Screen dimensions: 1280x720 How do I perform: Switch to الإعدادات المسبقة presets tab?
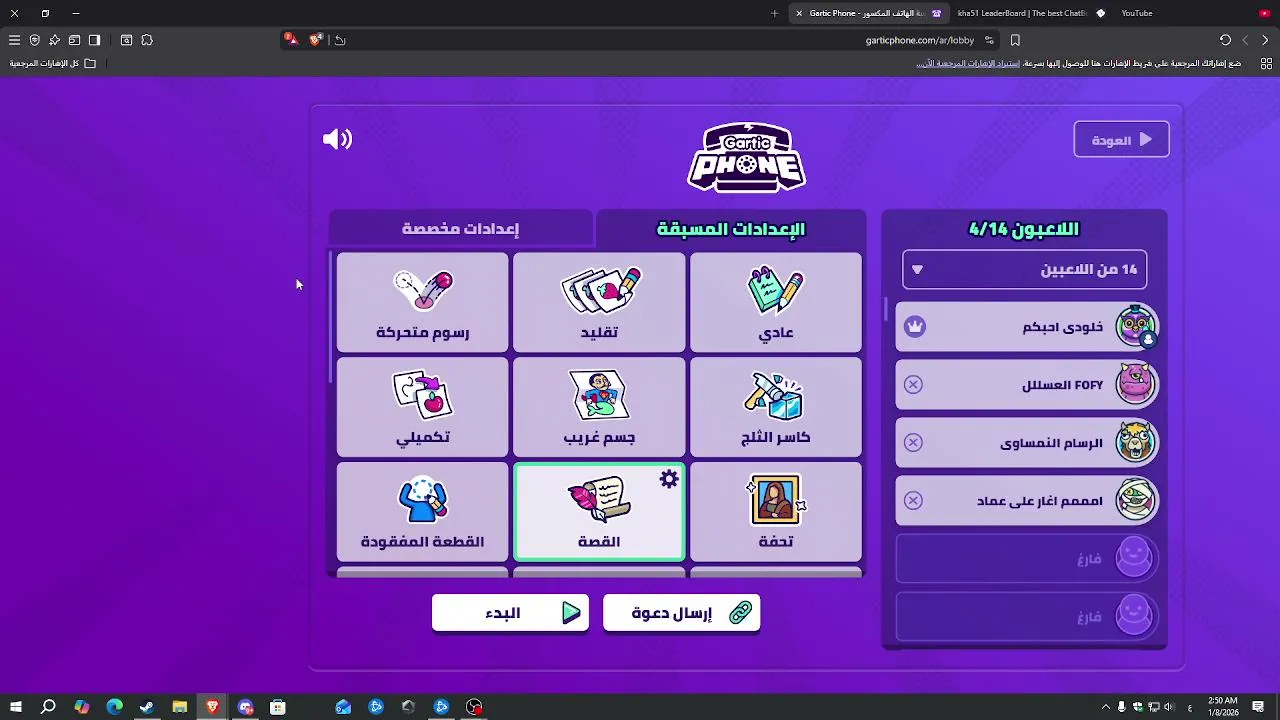(731, 229)
